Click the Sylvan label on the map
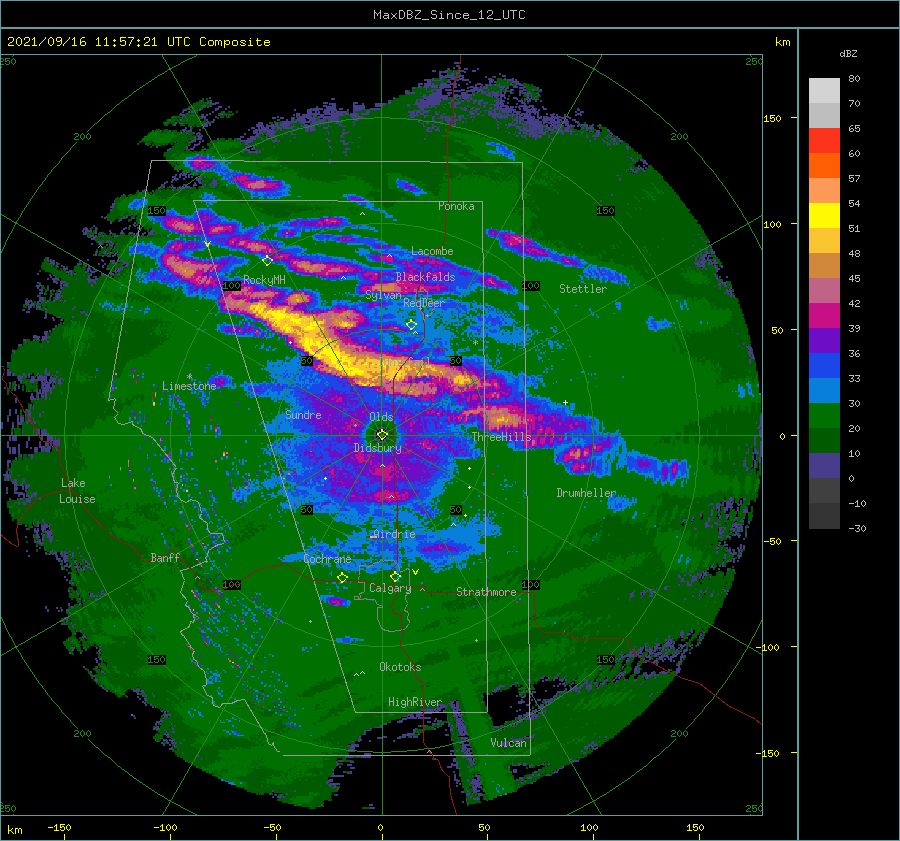This screenshot has height=841, width=900. coord(383,295)
